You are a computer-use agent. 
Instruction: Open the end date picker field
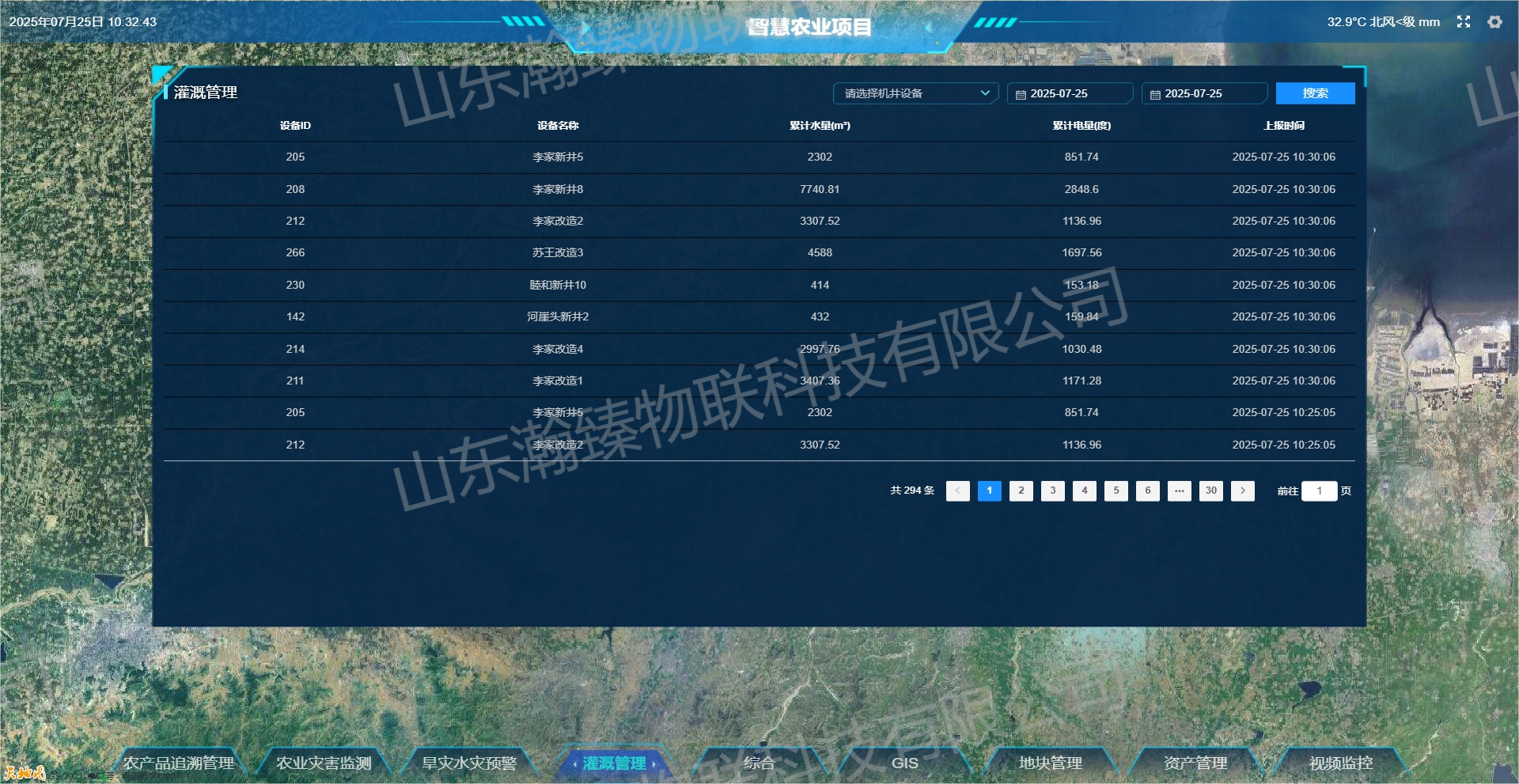[1204, 93]
